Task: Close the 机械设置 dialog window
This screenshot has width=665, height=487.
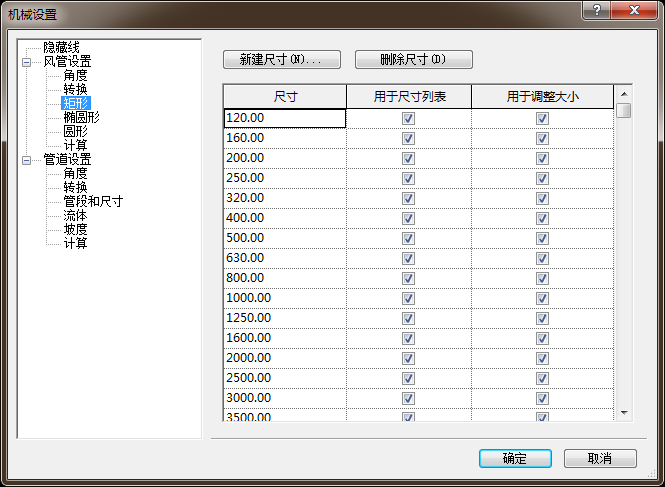Action: click(634, 10)
